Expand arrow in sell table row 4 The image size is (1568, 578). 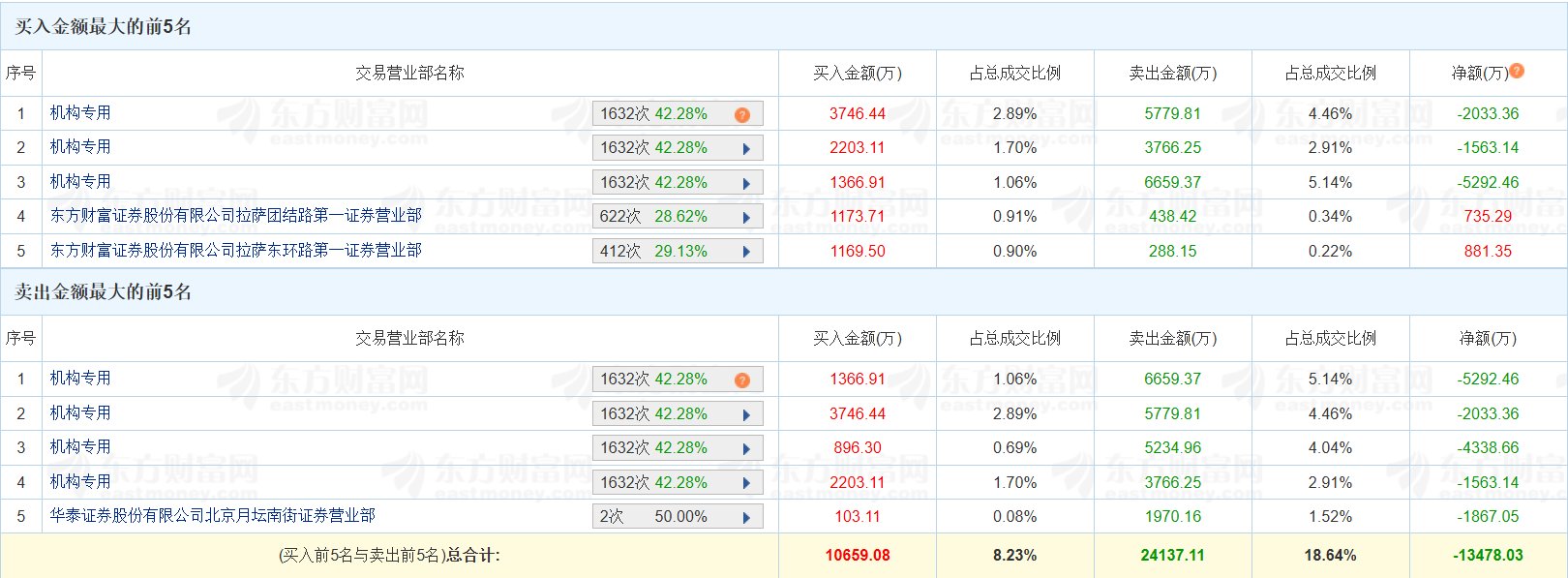746,483
